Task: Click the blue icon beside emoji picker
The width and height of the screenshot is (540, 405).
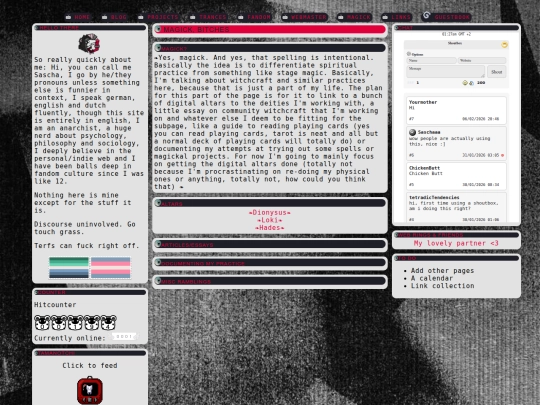Action: (x=471, y=83)
